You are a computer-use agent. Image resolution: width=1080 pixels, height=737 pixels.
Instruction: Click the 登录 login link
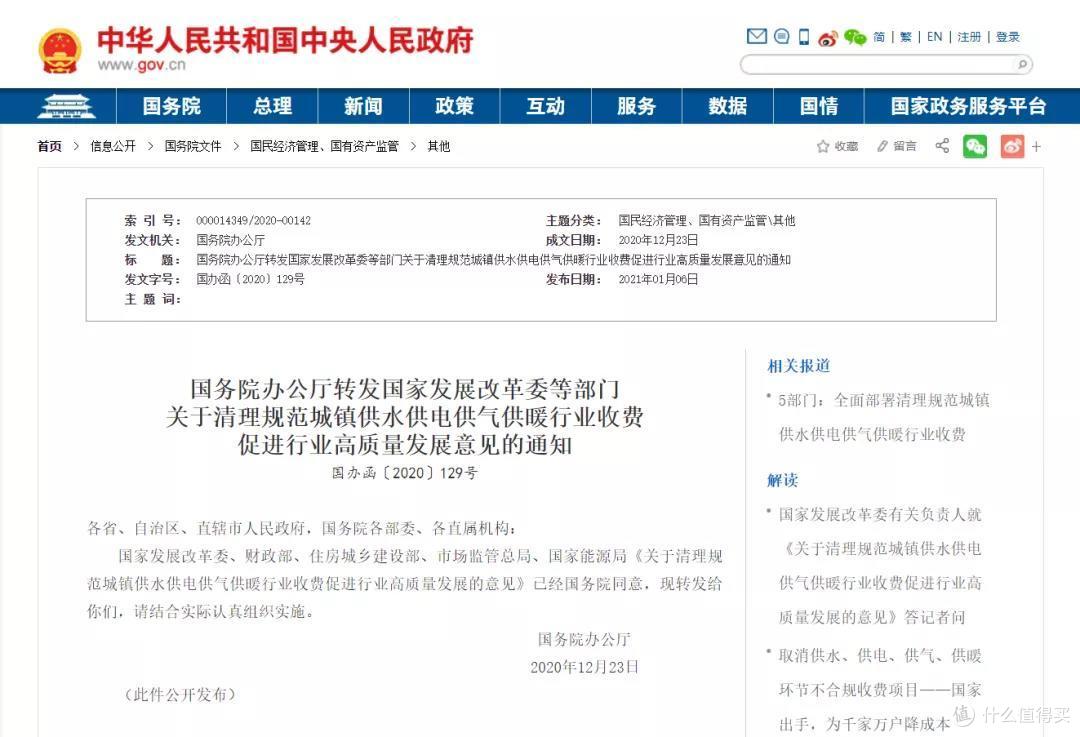1007,37
